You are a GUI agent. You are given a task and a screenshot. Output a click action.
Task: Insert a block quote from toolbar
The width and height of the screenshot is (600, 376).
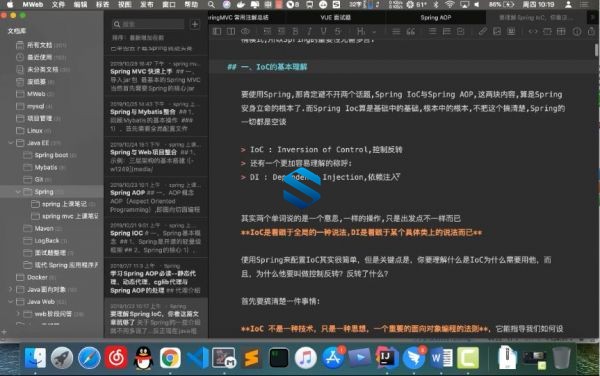click(x=411, y=31)
